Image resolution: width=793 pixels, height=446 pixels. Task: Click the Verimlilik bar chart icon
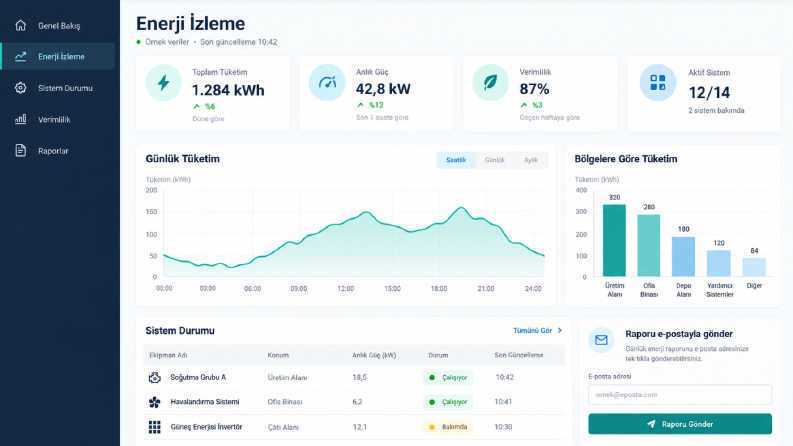20,119
